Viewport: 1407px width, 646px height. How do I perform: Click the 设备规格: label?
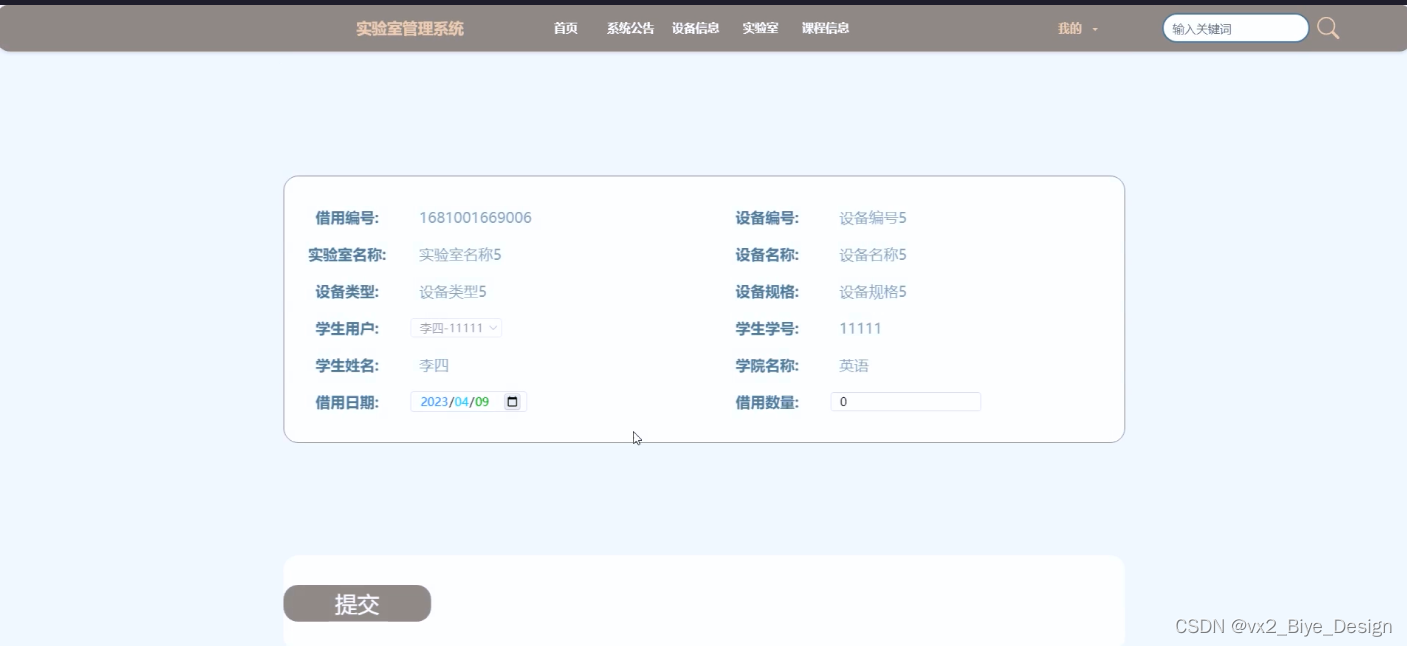(x=767, y=292)
